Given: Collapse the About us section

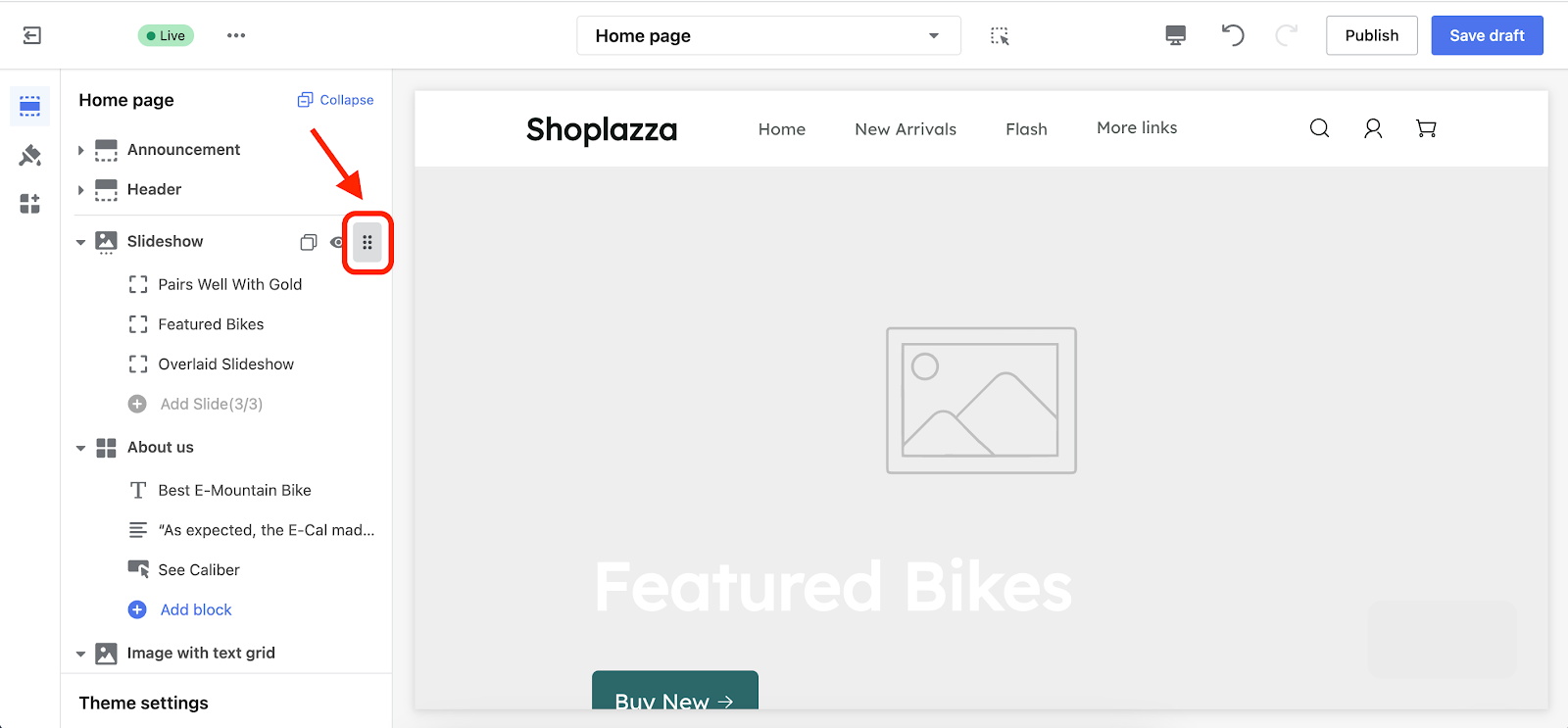Looking at the screenshot, I should pos(80,448).
